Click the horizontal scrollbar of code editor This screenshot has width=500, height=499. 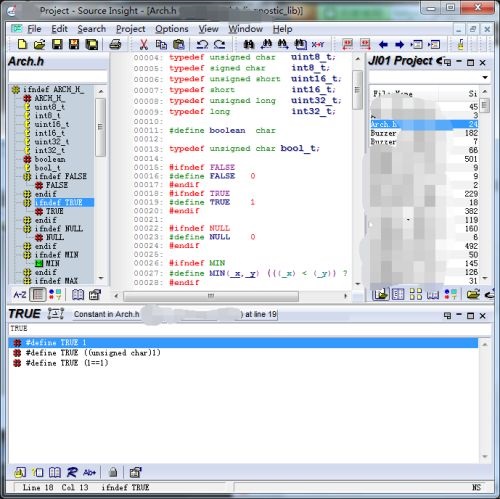click(230, 296)
